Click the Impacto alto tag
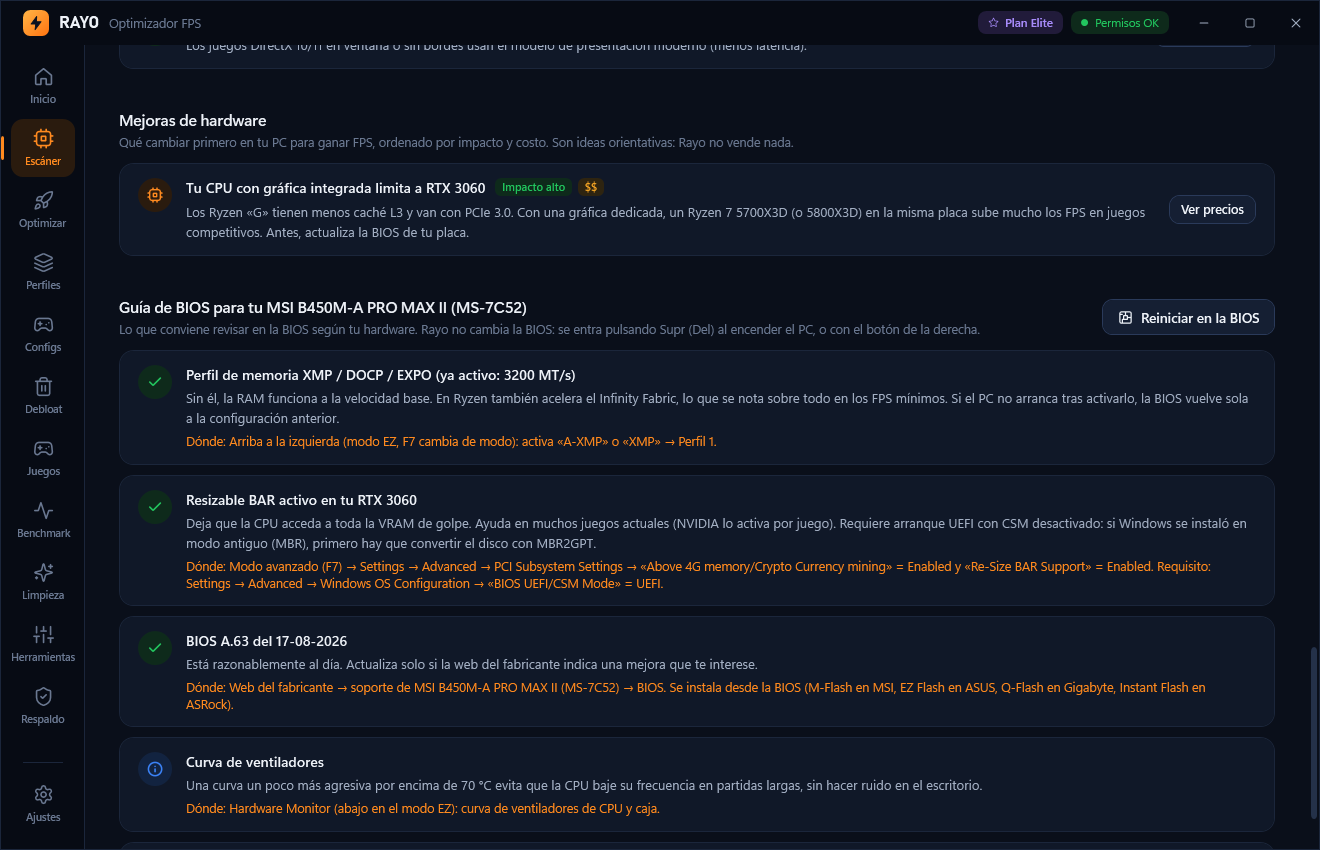 (533, 188)
